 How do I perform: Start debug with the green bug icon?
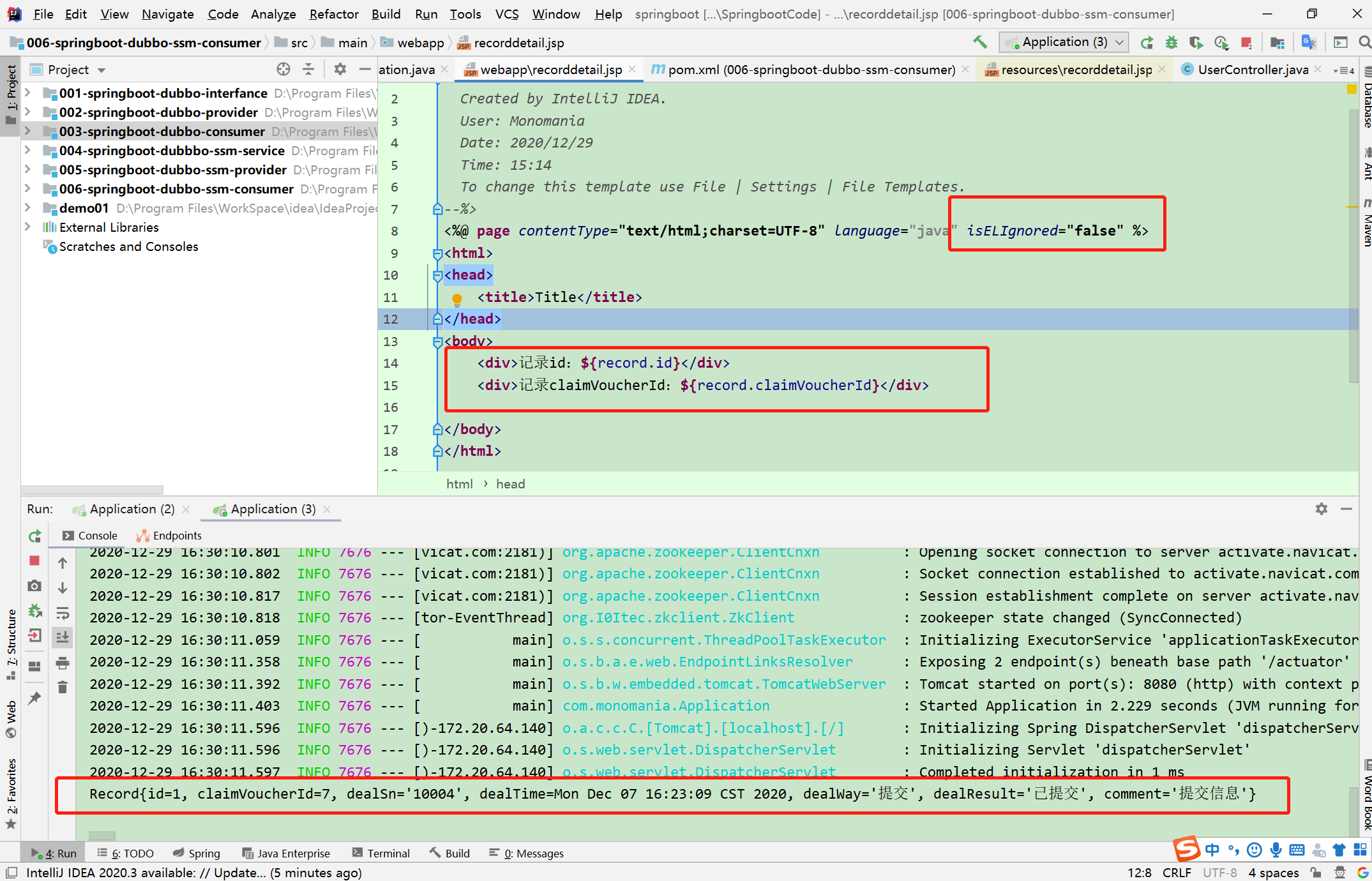[x=1171, y=43]
